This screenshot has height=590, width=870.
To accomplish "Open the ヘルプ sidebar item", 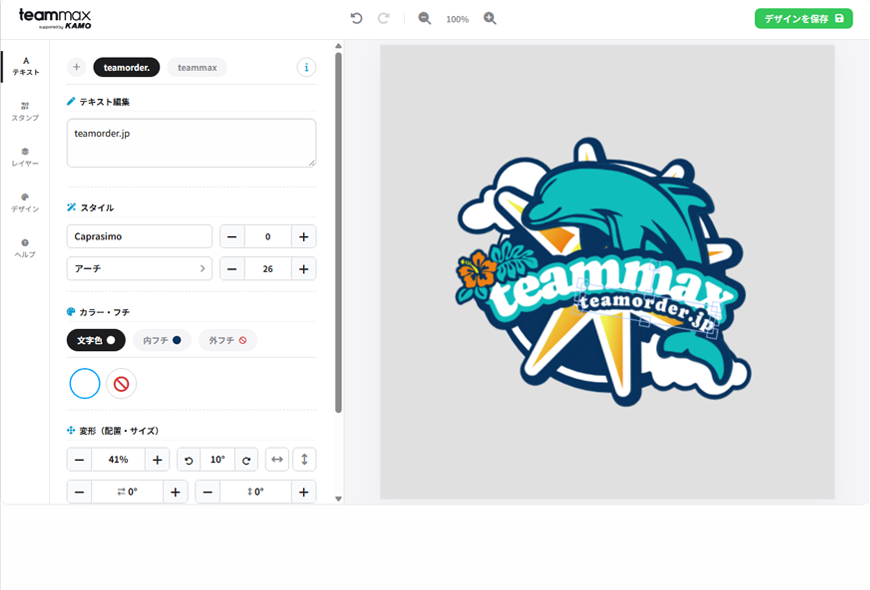I will click(26, 248).
